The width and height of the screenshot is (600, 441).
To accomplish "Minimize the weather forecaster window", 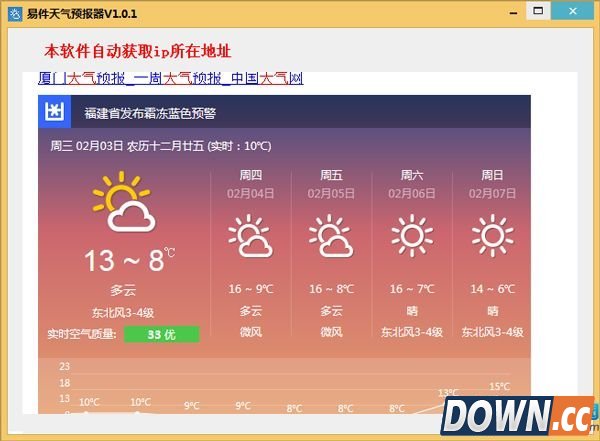I will 514,13.
